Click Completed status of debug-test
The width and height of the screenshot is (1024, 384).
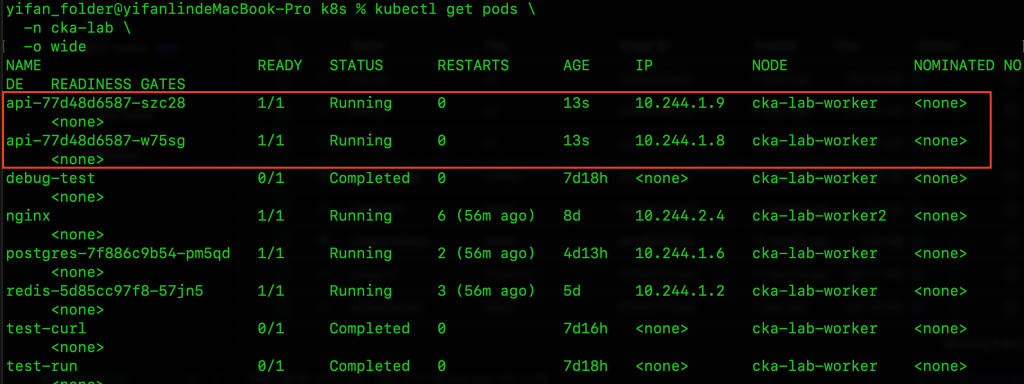(369, 178)
